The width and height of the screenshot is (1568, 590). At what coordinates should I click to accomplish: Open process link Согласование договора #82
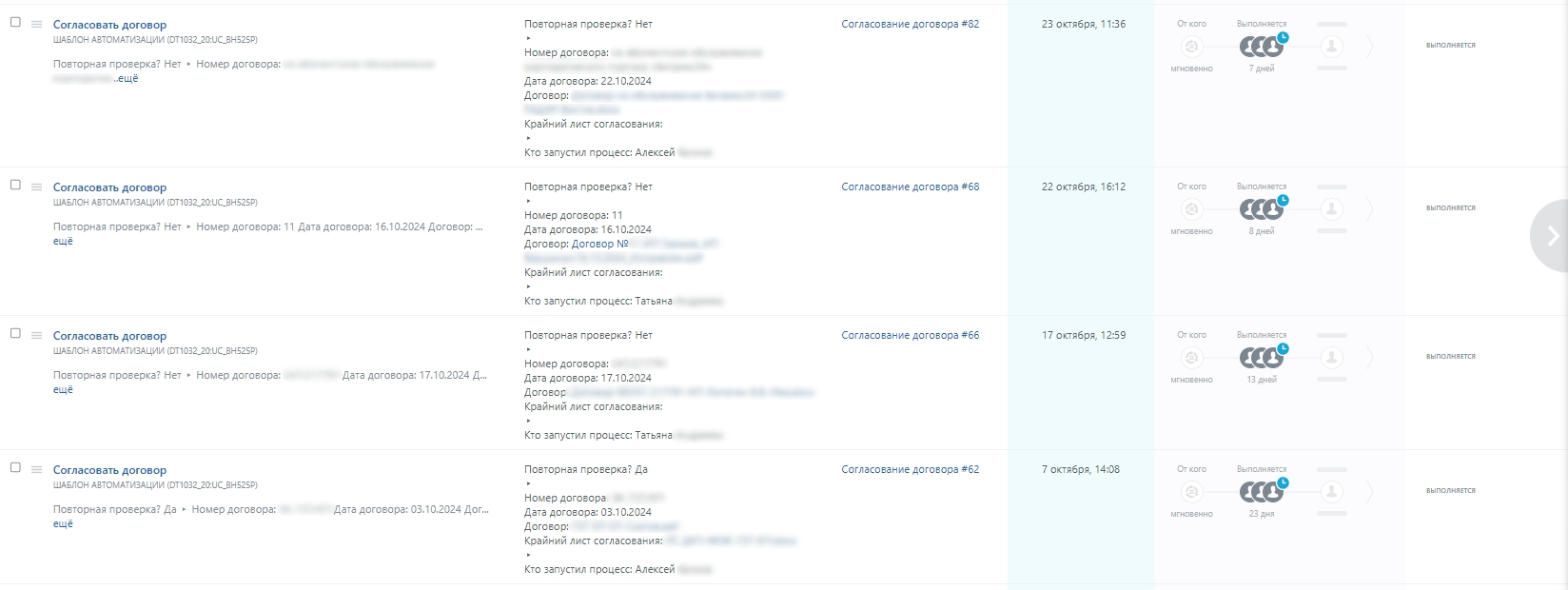pos(910,25)
